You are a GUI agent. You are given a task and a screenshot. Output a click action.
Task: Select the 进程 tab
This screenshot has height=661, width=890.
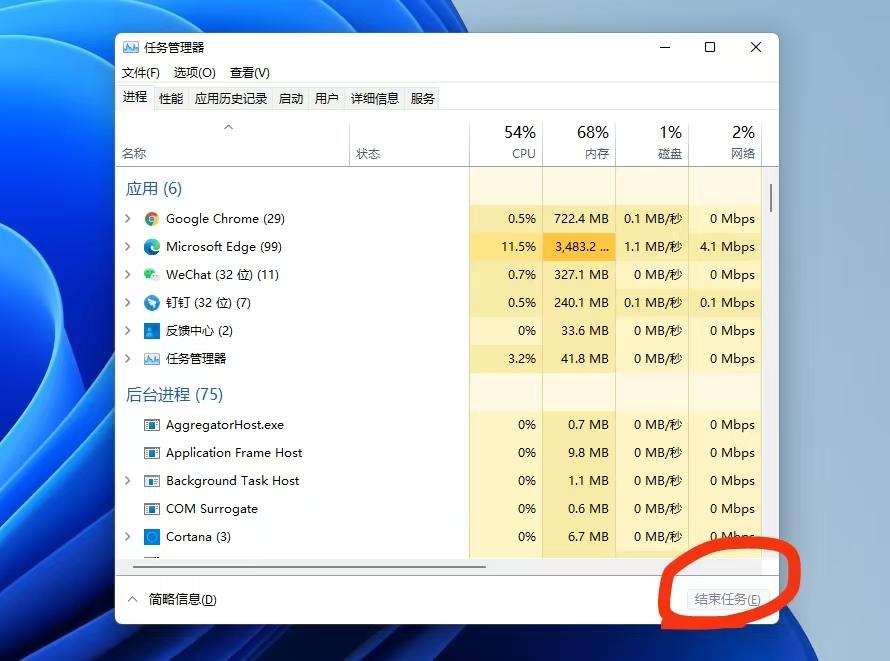tap(135, 97)
